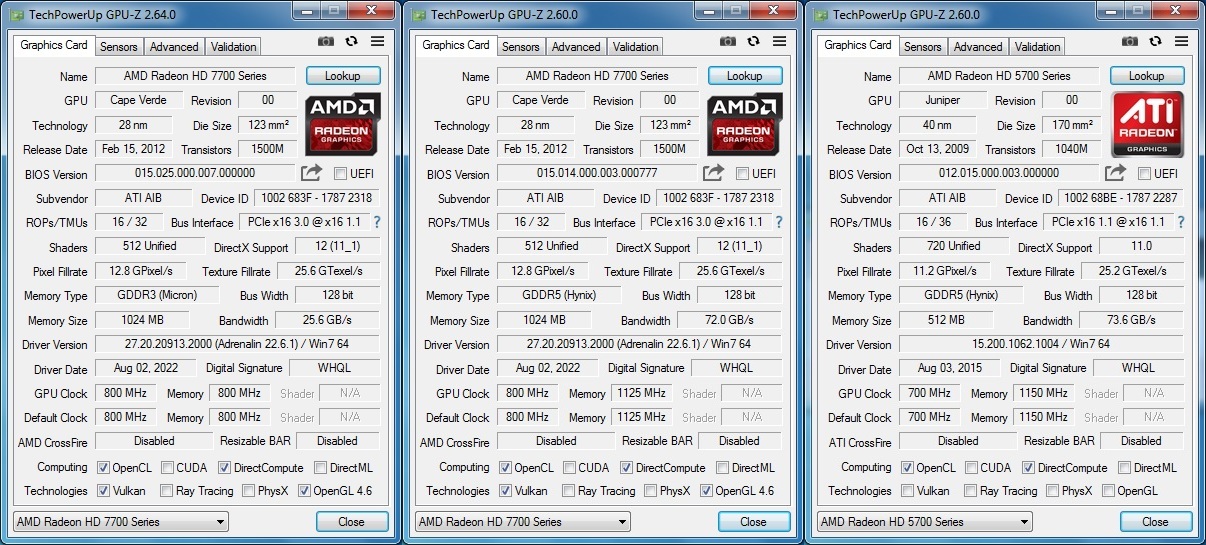1206x545 pixels.
Task: Click BIOS share icon in HD 5700 window
Action: [x=1115, y=173]
